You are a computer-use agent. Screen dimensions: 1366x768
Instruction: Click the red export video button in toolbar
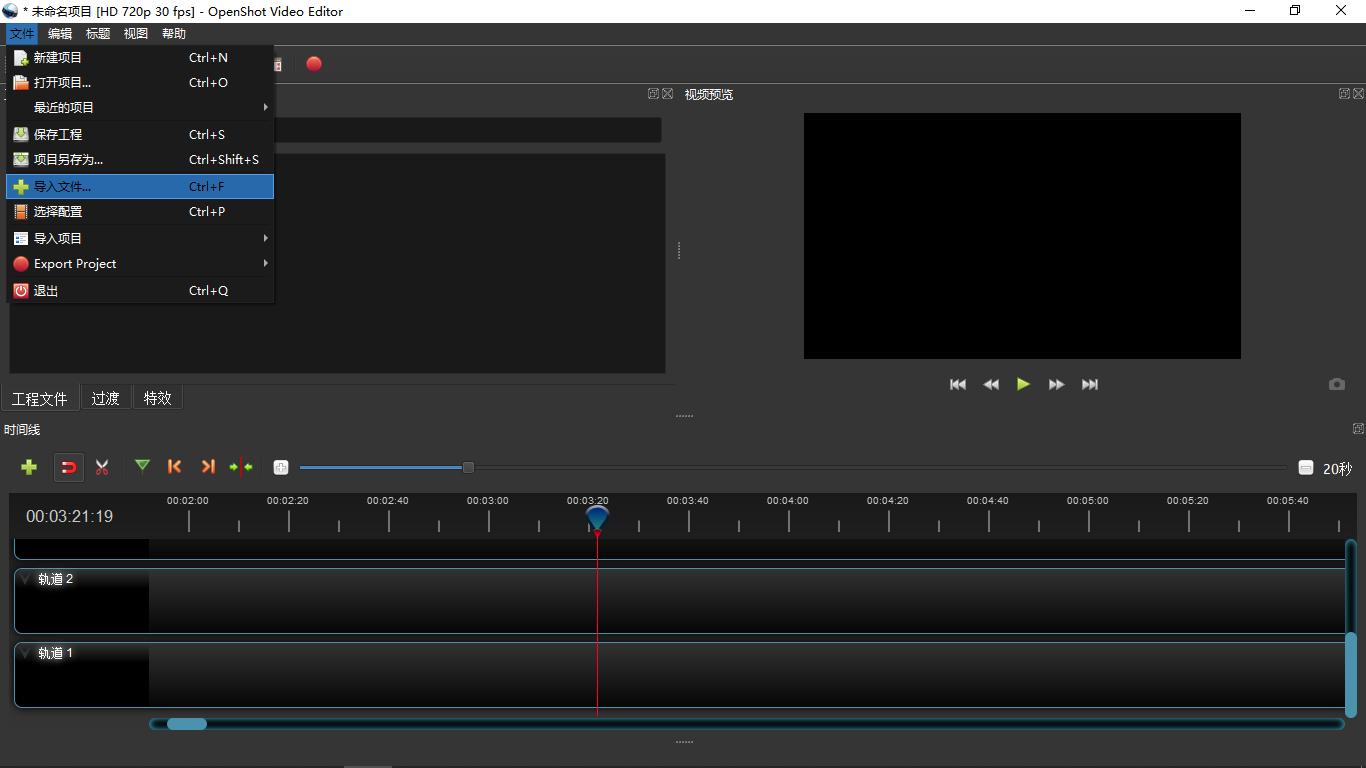[314, 64]
